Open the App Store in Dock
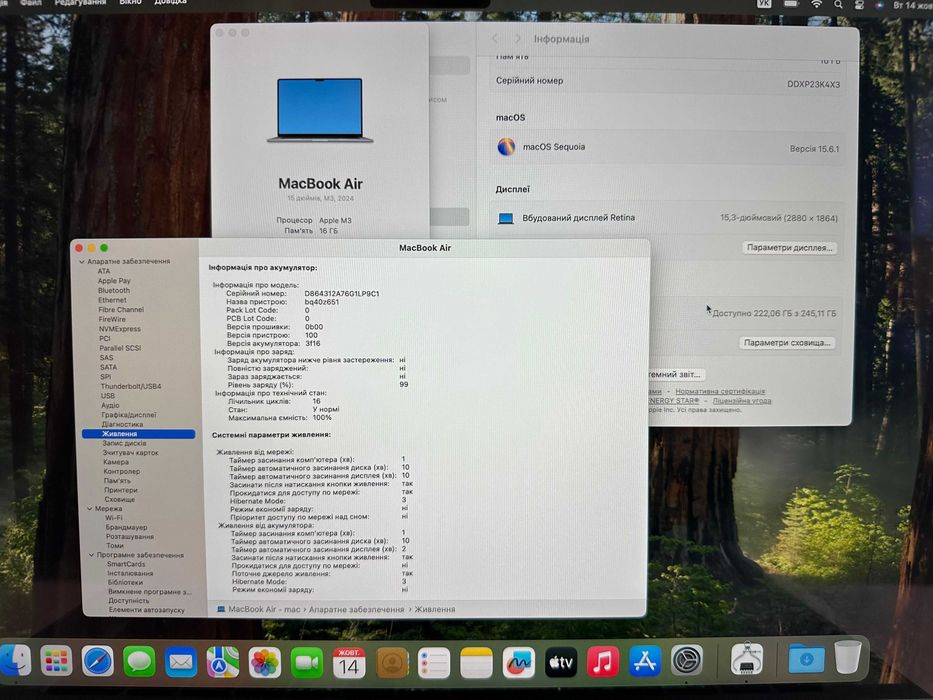 645,661
